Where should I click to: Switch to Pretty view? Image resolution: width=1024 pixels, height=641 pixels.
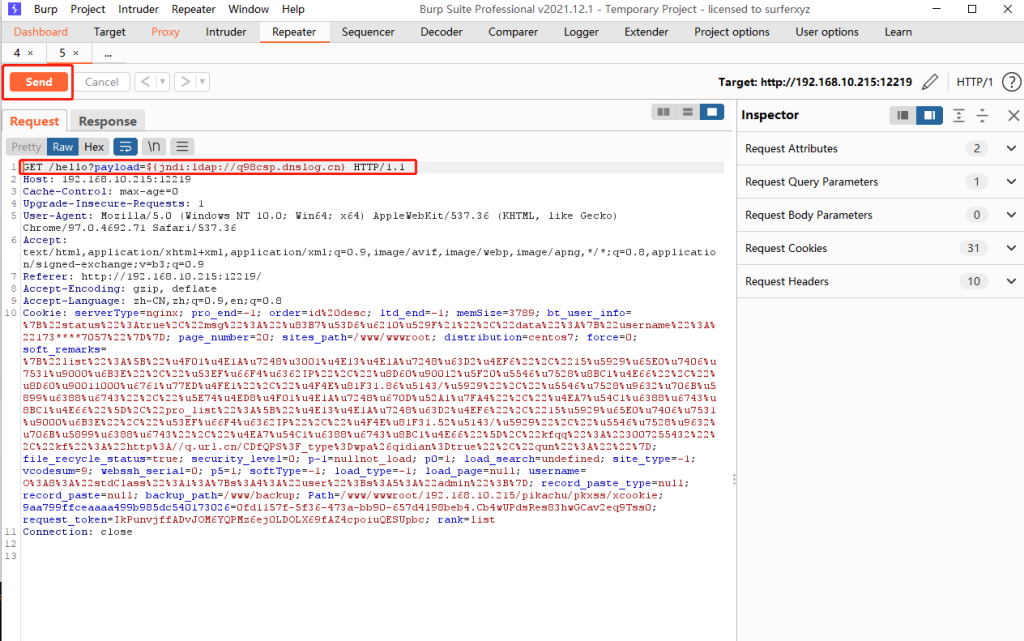point(26,147)
